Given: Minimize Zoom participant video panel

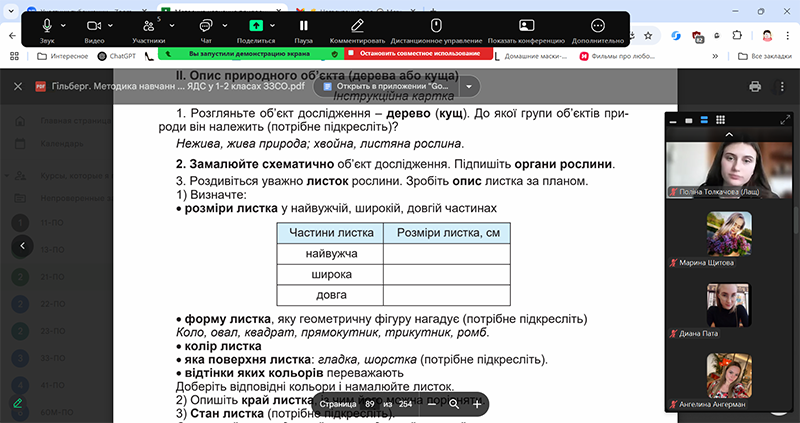Looking at the screenshot, I should 673,120.
